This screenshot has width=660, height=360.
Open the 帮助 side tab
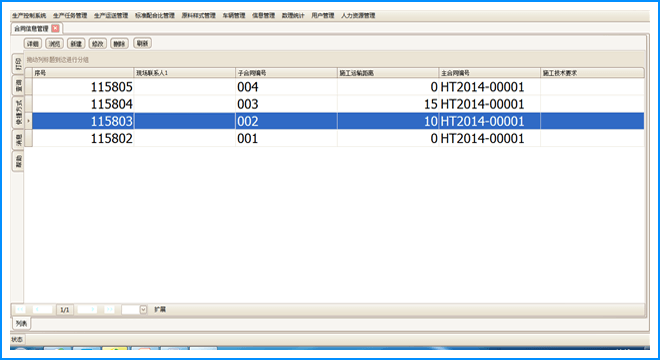coord(18,161)
